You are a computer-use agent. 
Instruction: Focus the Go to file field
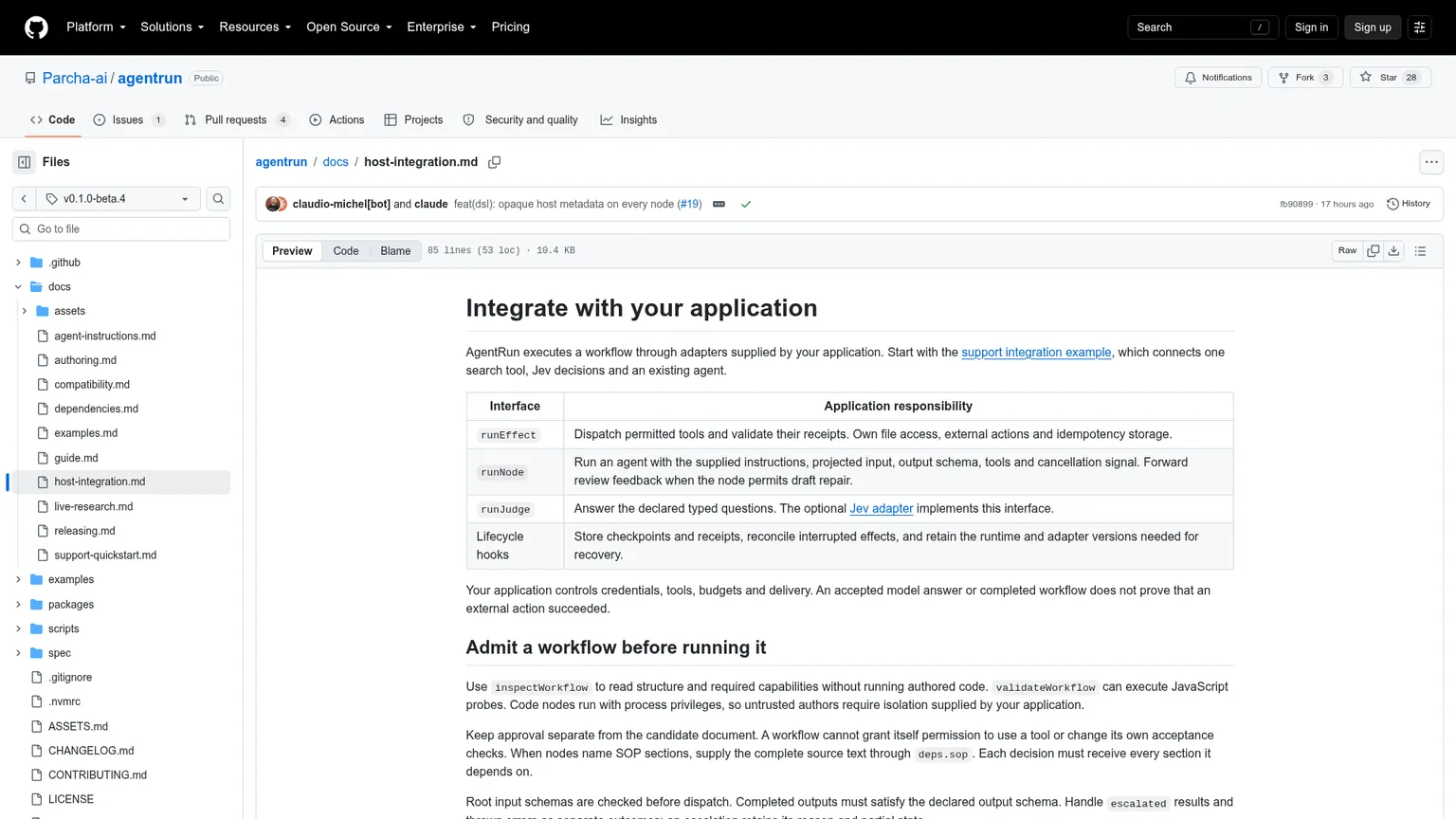(x=121, y=229)
